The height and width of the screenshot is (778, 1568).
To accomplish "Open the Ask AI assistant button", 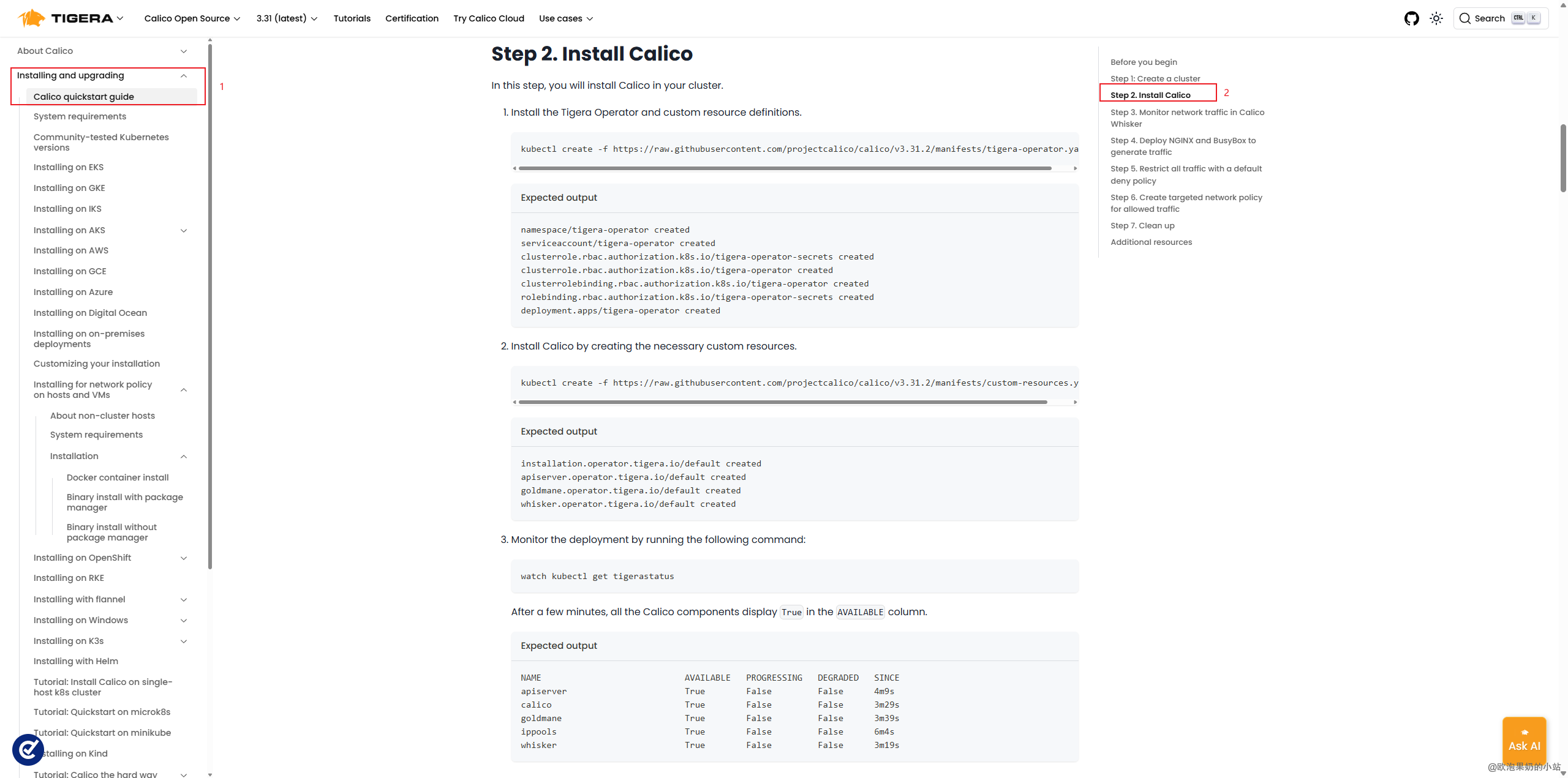I will click(x=1524, y=741).
